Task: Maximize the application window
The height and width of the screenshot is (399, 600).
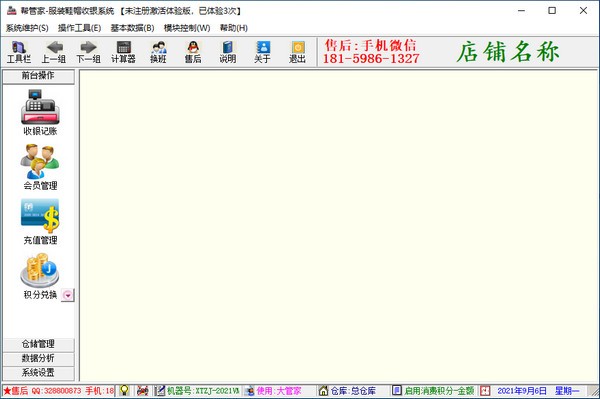Action: click(x=552, y=10)
